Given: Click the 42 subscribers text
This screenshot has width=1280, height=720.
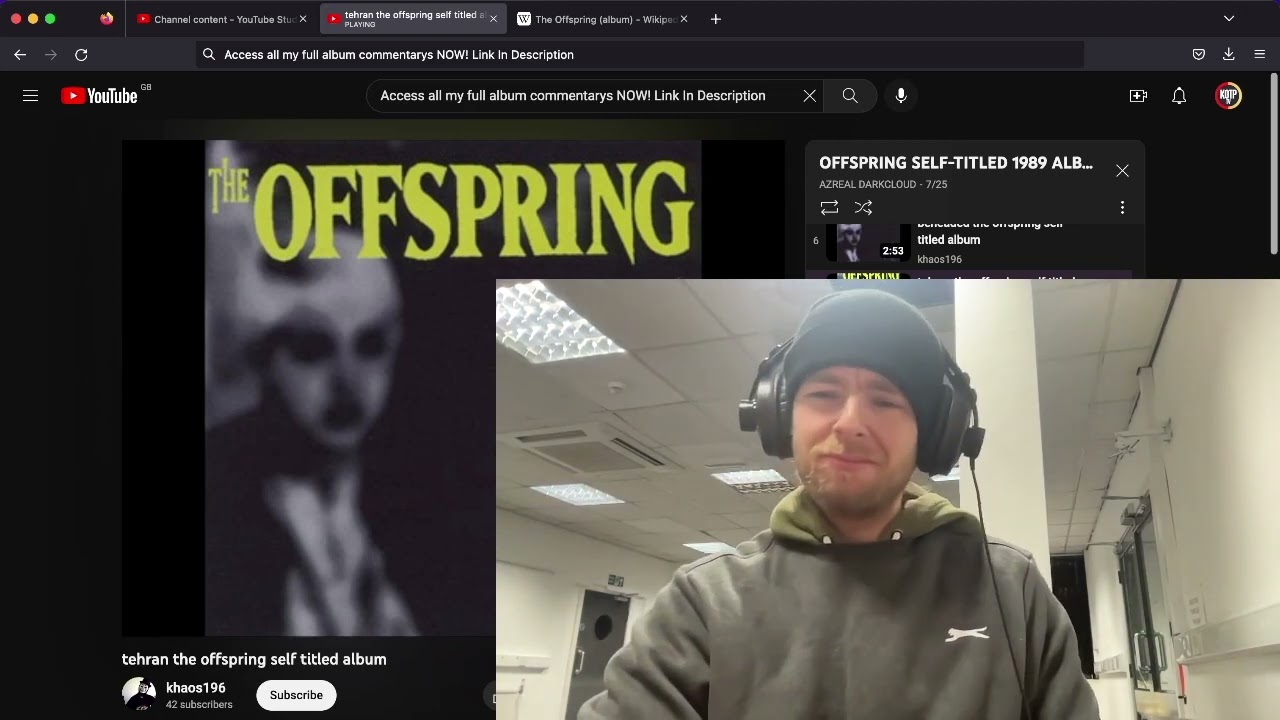Looking at the screenshot, I should pos(199,705).
